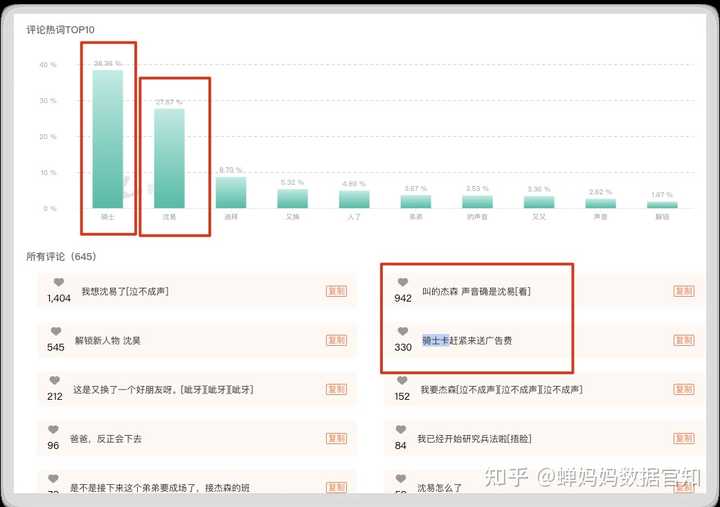Click 复制 for 骑士卡赶紧来送广告费
Image resolution: width=720 pixels, height=507 pixels.
tap(684, 340)
